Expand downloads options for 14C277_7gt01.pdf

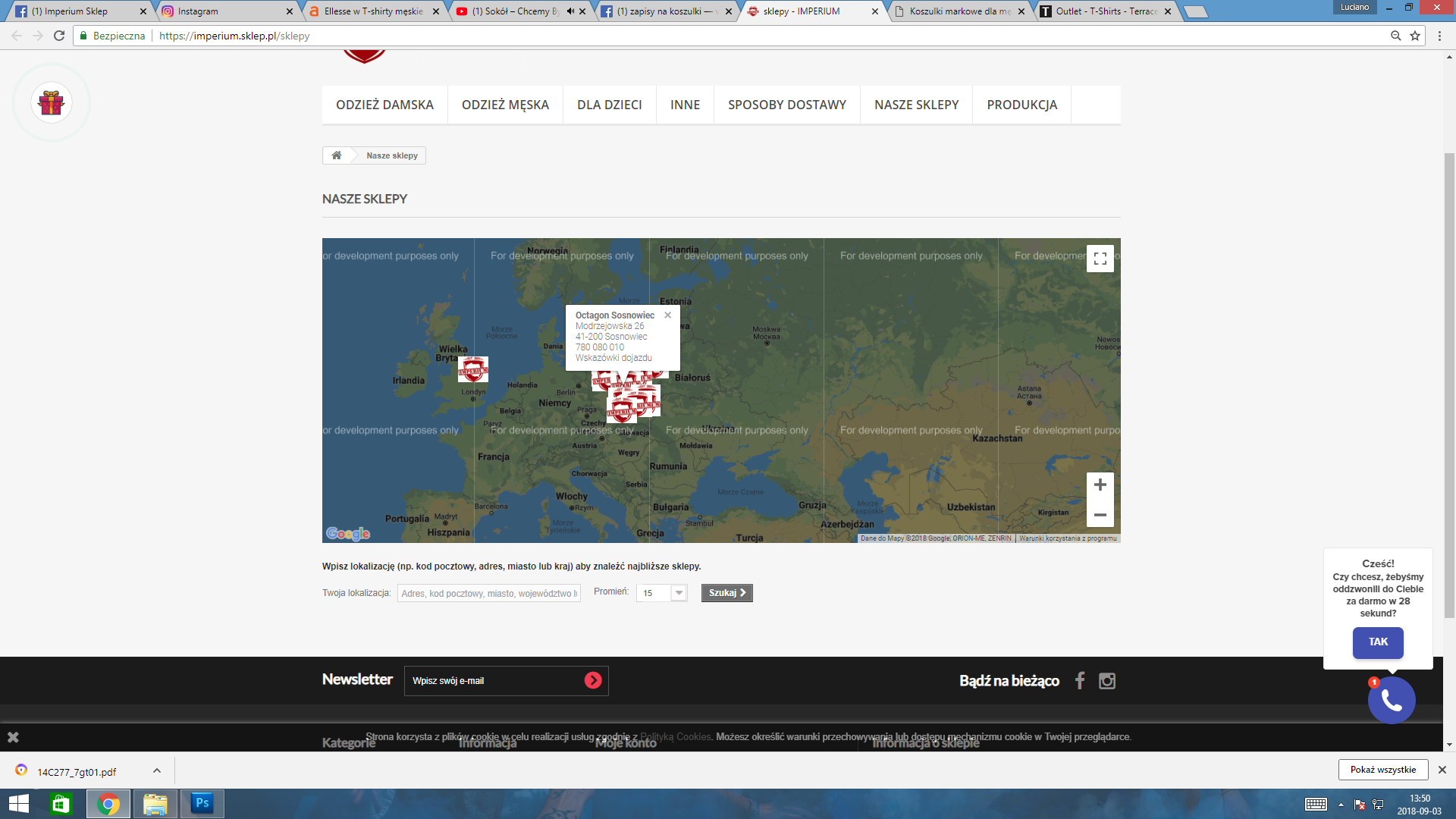(x=157, y=771)
